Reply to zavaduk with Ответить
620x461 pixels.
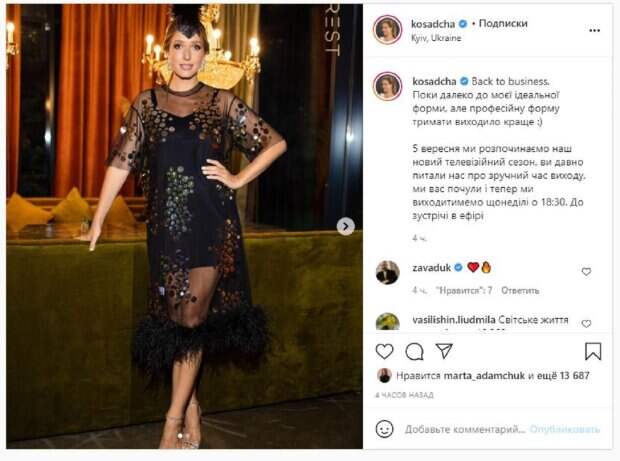point(520,291)
